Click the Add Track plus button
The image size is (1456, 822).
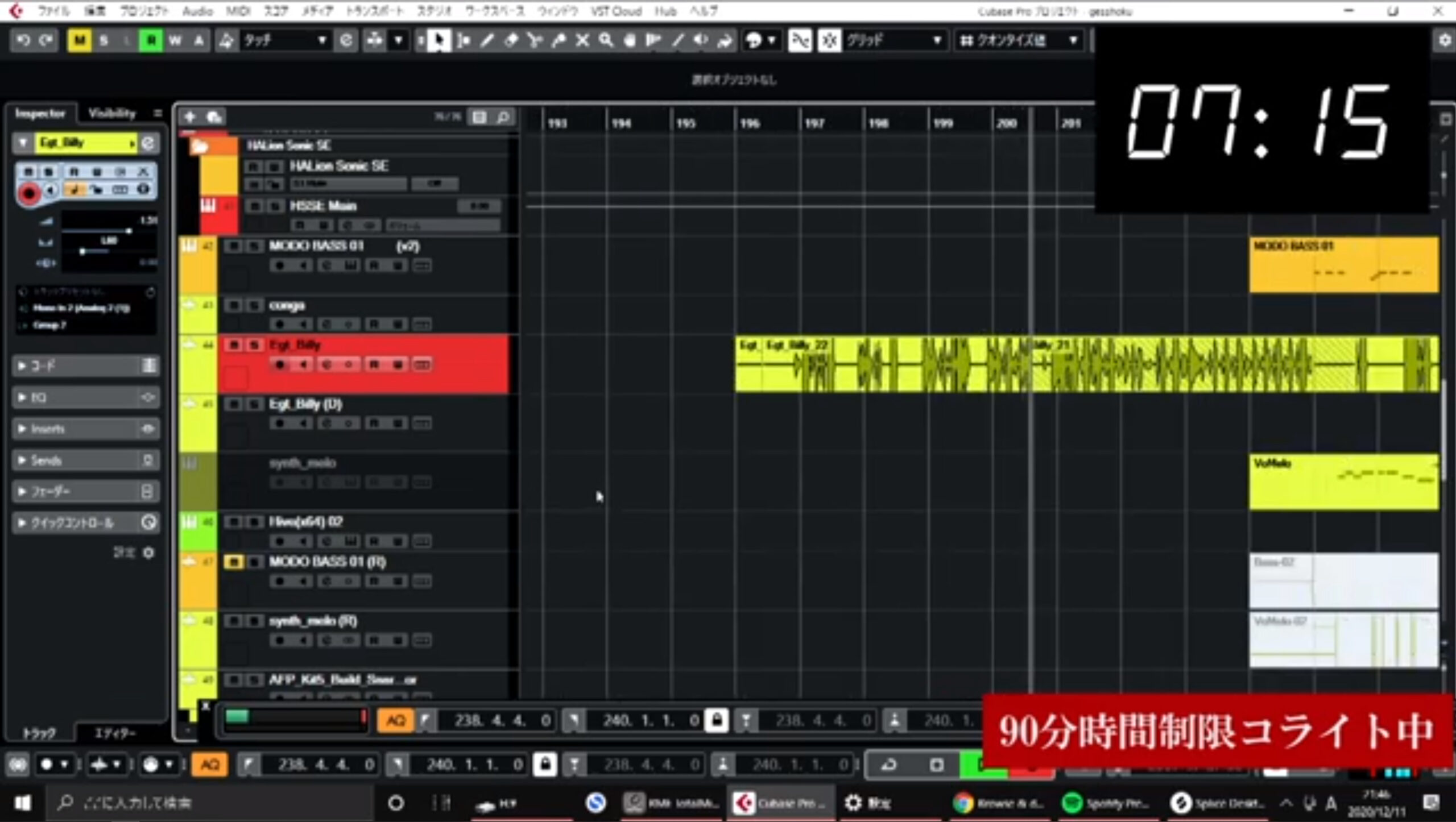point(190,117)
